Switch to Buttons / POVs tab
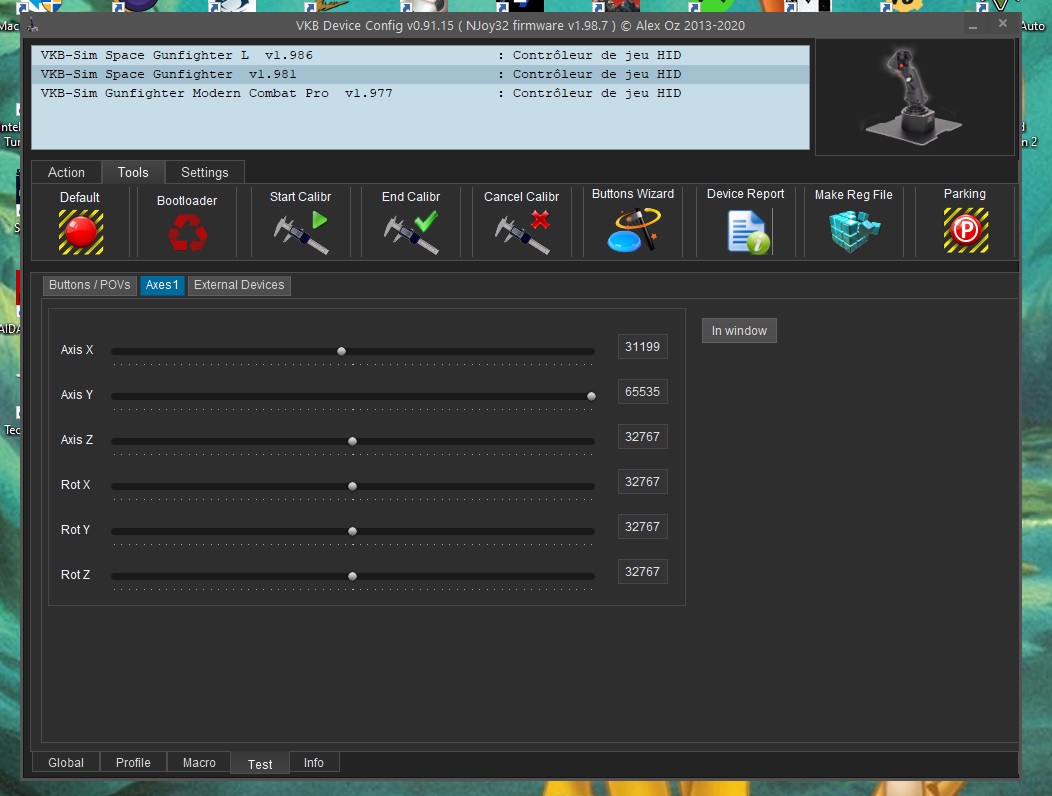The height and width of the screenshot is (796, 1052). click(x=89, y=285)
